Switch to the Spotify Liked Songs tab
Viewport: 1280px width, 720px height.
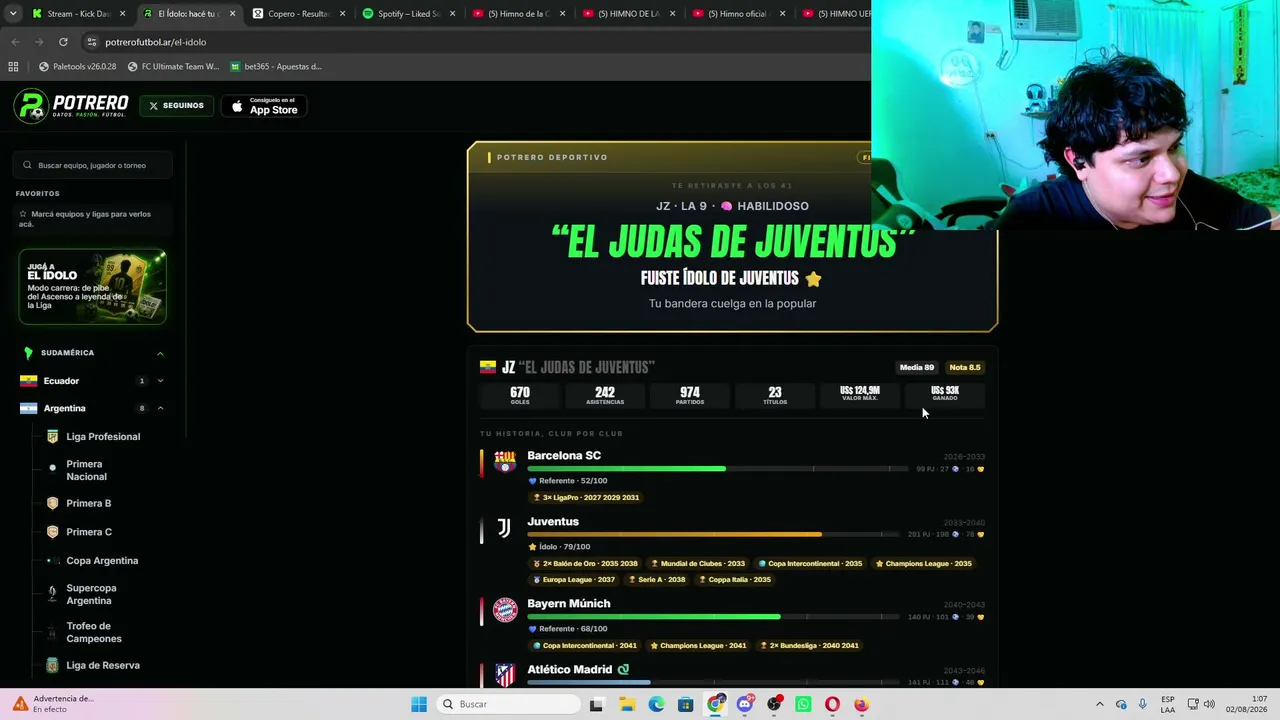click(x=407, y=14)
